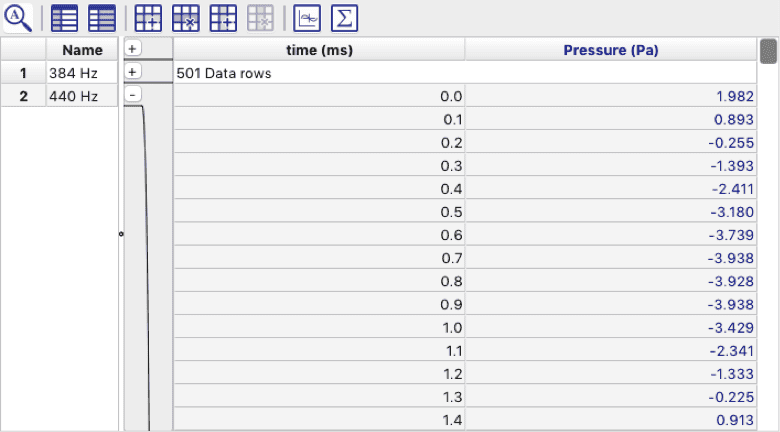Viewport: 780px width, 432px height.
Task: Click the plus button in header row
Action: 133,49
